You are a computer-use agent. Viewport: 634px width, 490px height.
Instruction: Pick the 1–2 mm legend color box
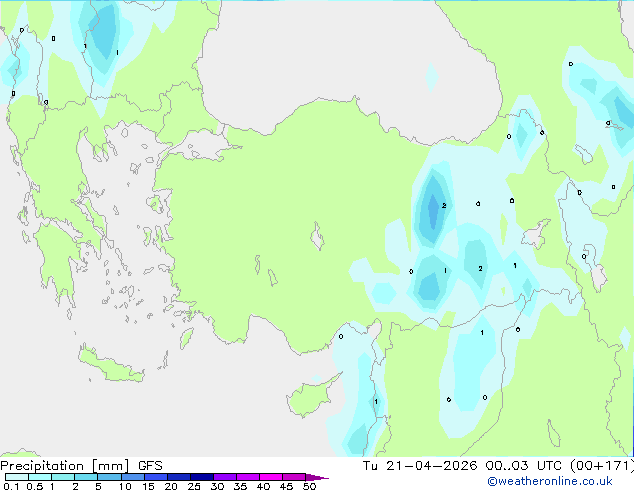pyautogui.click(x=63, y=477)
